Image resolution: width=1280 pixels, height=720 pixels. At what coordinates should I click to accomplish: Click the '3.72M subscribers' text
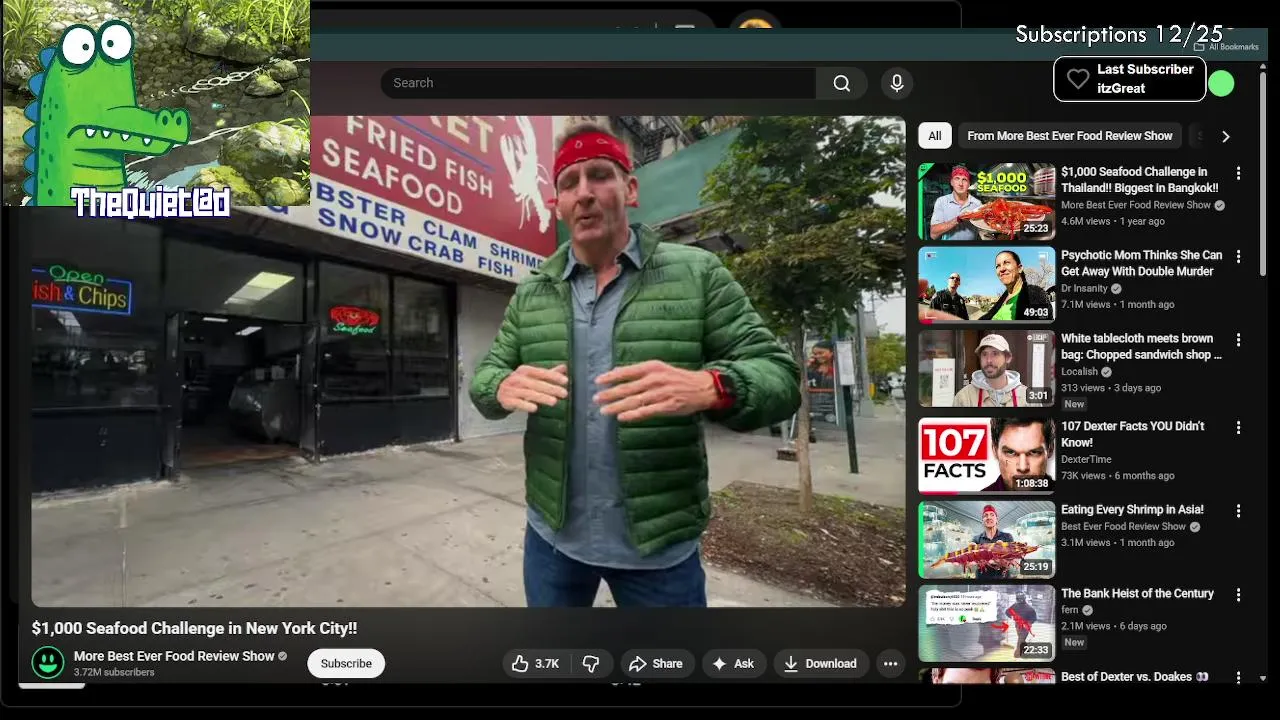tap(114, 673)
